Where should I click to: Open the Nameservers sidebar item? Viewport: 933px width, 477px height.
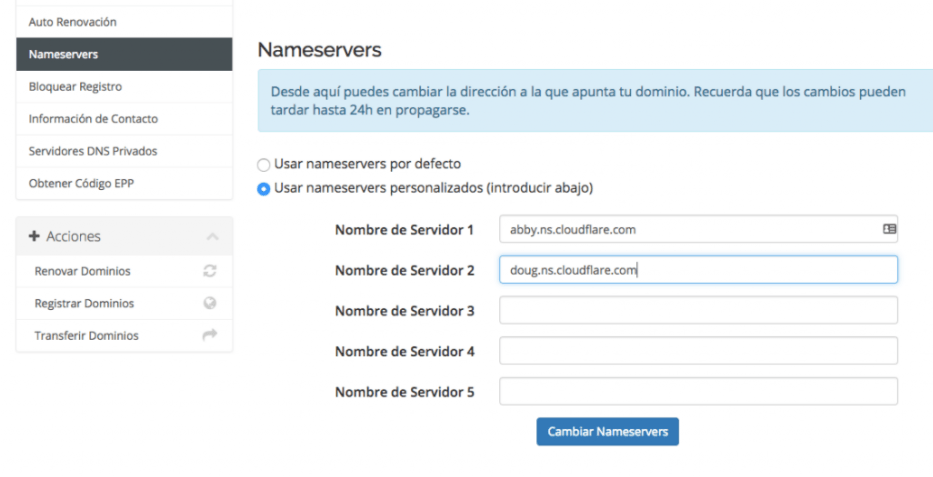124,54
